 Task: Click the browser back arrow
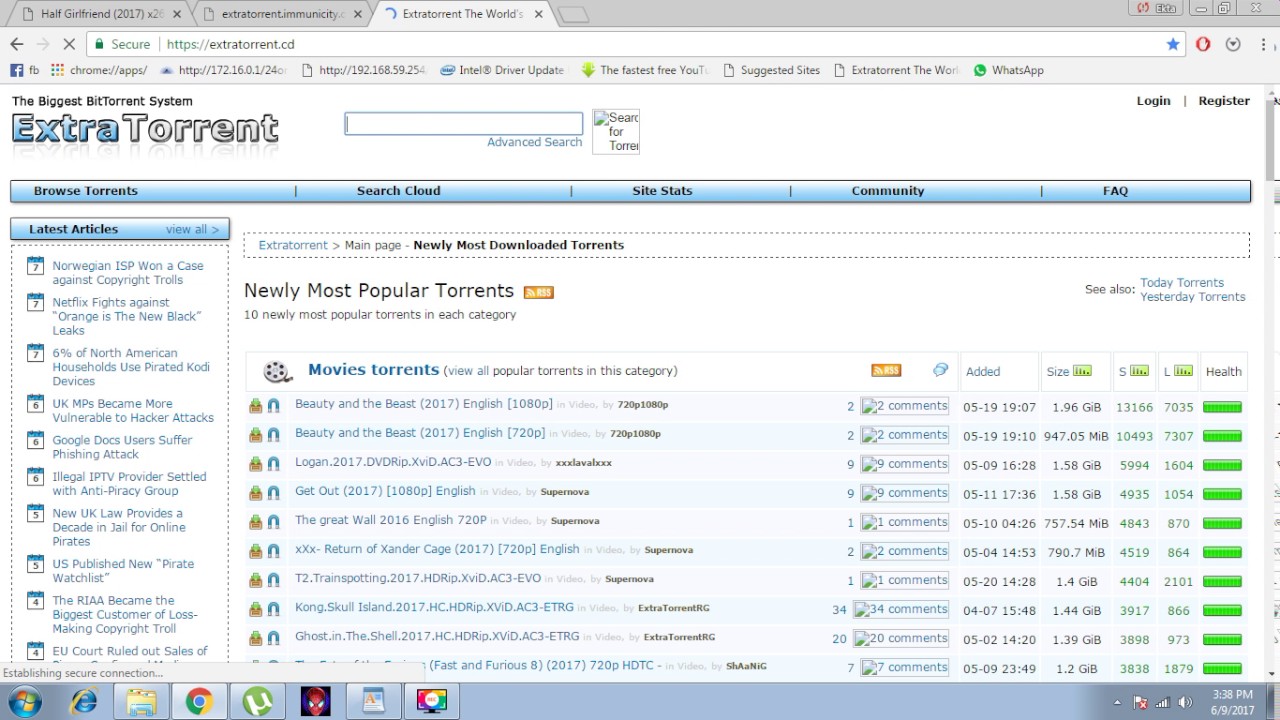(16, 44)
